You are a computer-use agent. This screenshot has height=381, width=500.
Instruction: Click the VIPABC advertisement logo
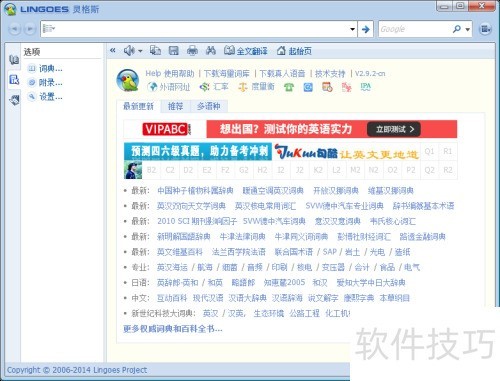(166, 129)
